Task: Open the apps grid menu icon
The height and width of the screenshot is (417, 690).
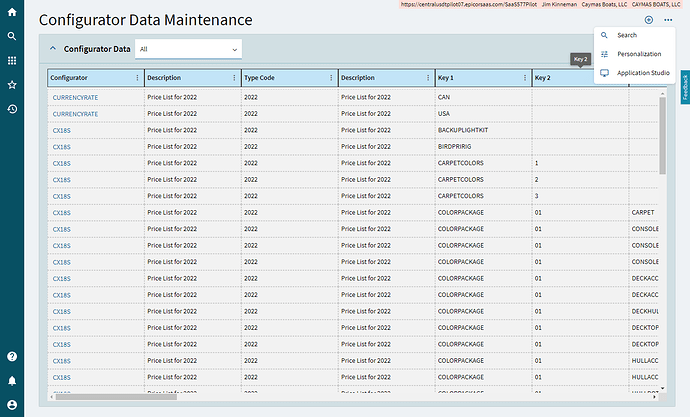Action: pos(12,60)
